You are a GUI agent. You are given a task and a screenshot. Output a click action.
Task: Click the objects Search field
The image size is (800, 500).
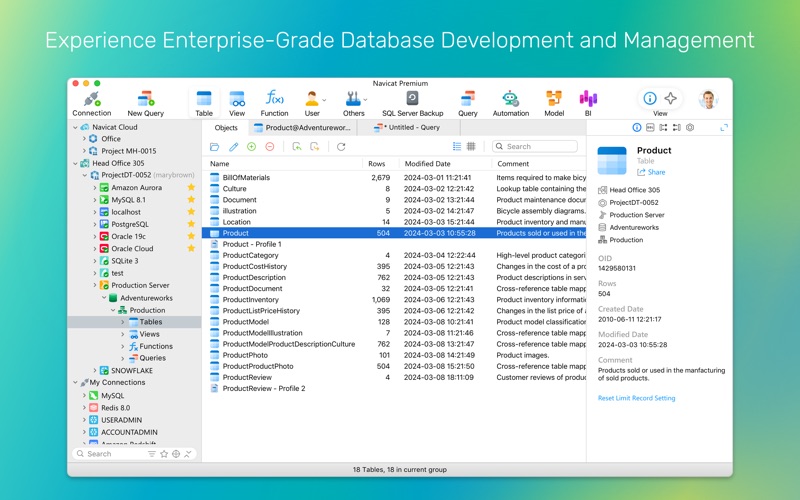535,146
